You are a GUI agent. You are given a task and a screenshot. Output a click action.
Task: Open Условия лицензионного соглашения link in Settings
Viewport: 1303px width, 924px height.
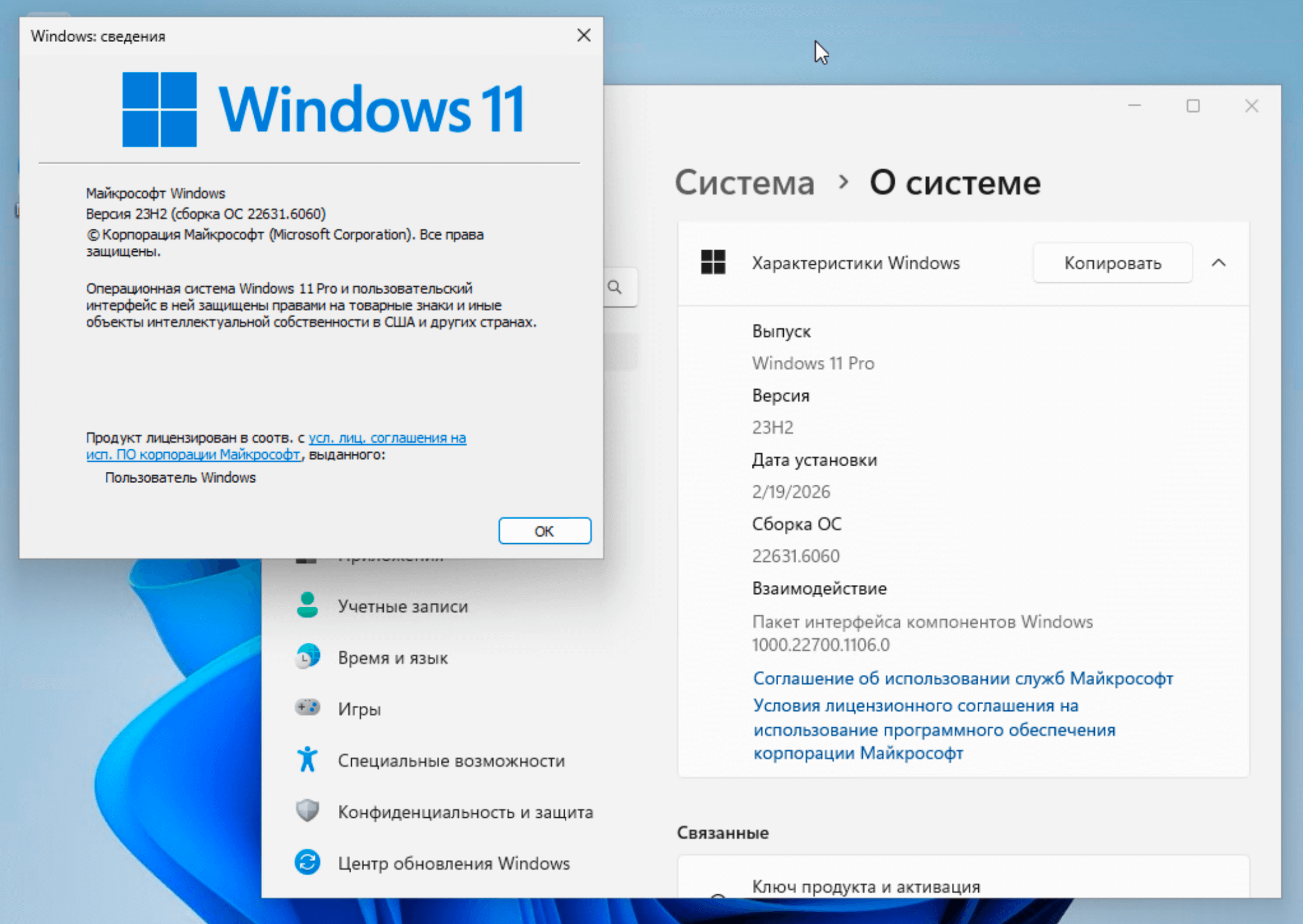(x=933, y=729)
